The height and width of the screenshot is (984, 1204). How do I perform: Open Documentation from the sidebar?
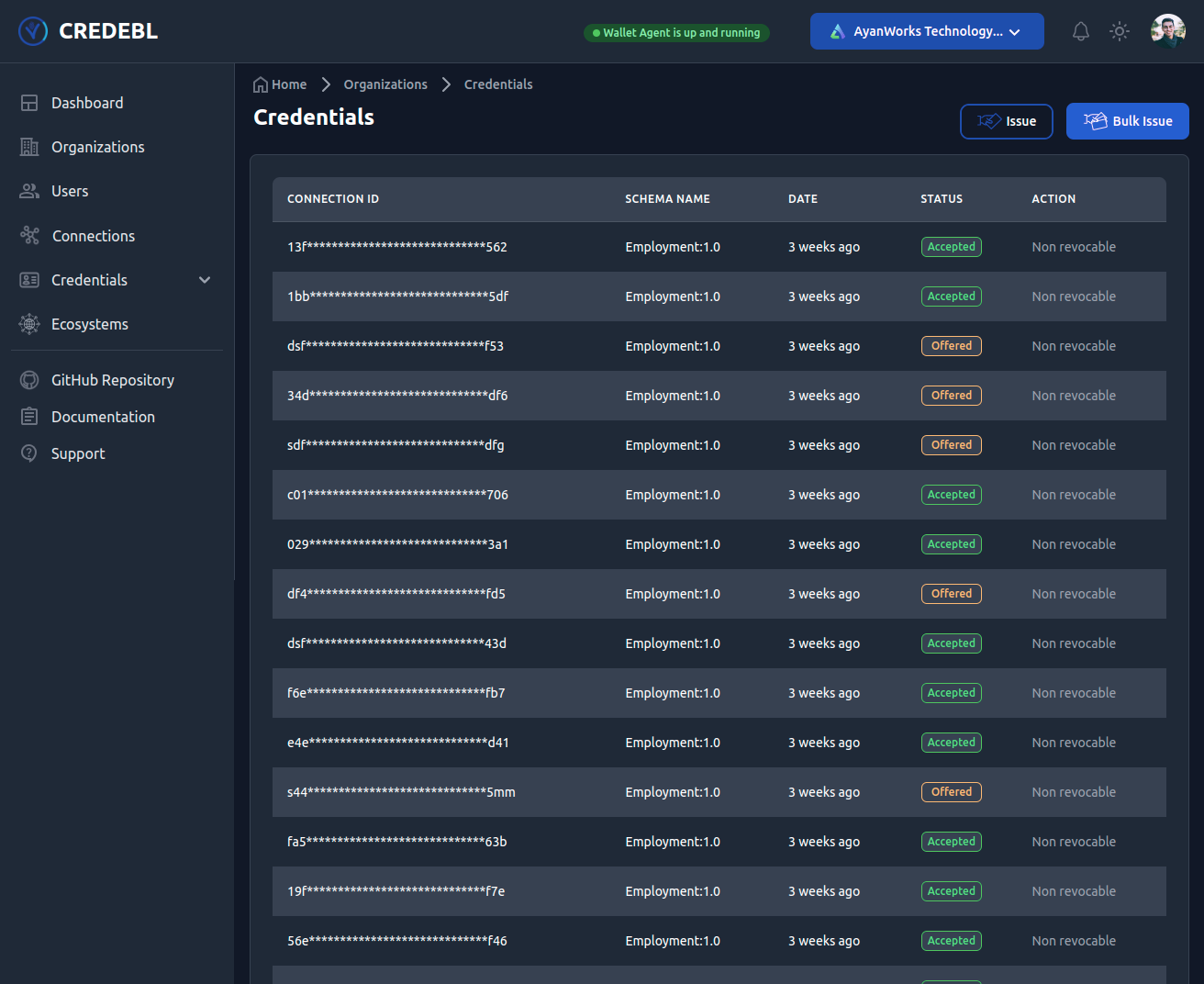pos(103,417)
